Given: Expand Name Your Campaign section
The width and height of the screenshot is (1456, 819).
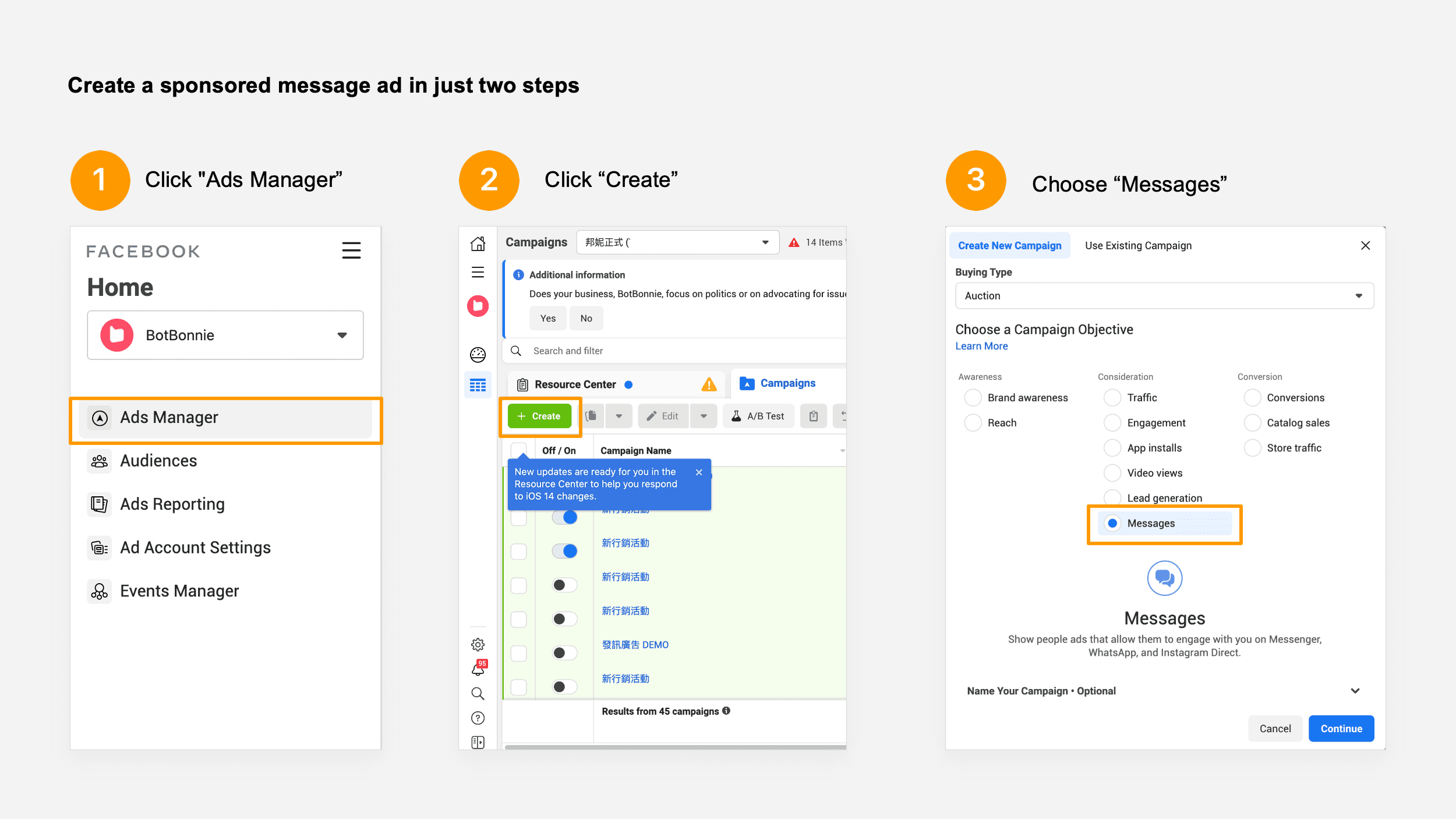Looking at the screenshot, I should pyautogui.click(x=1355, y=691).
